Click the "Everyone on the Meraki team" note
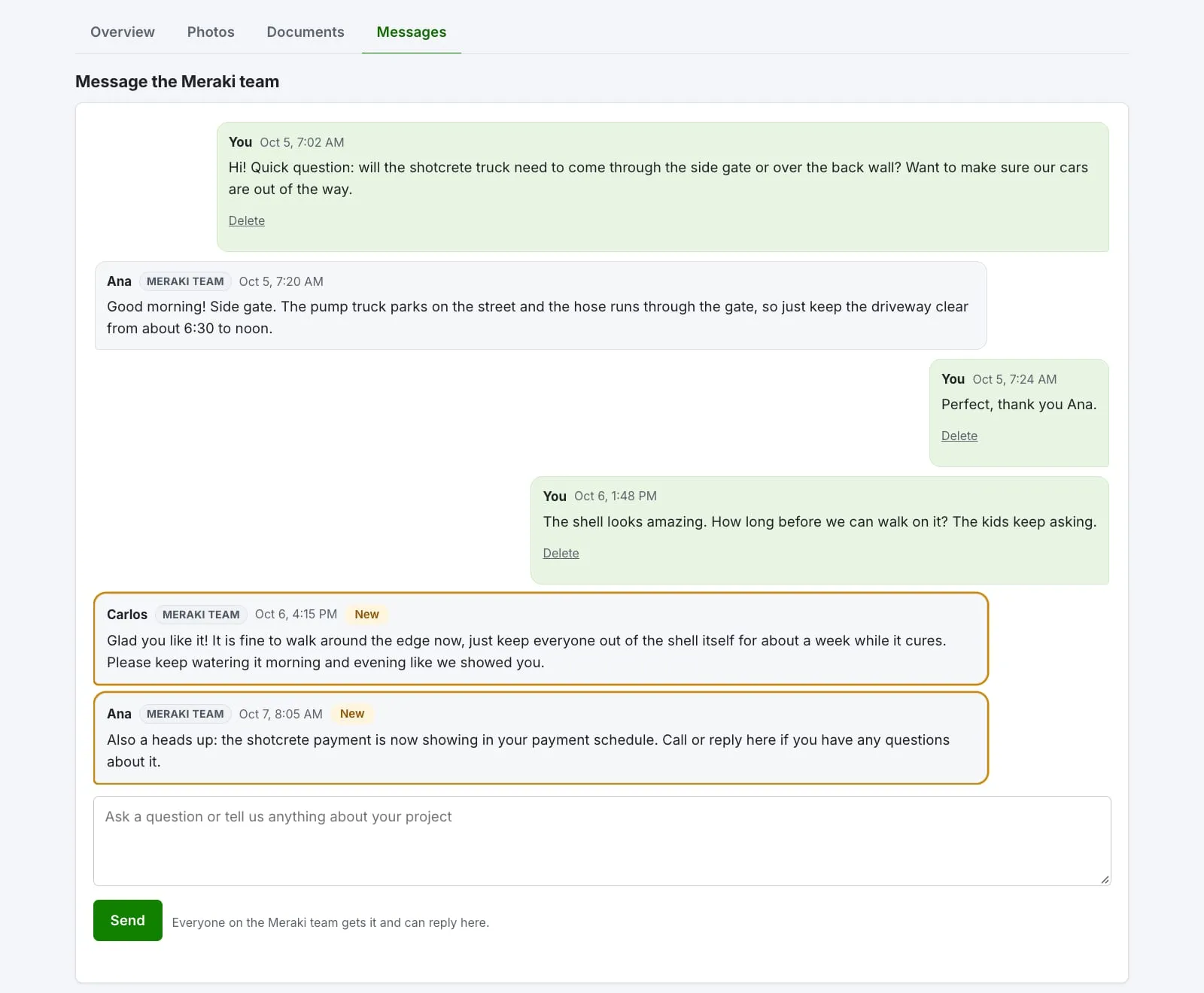Image resolution: width=1204 pixels, height=993 pixels. point(330,922)
